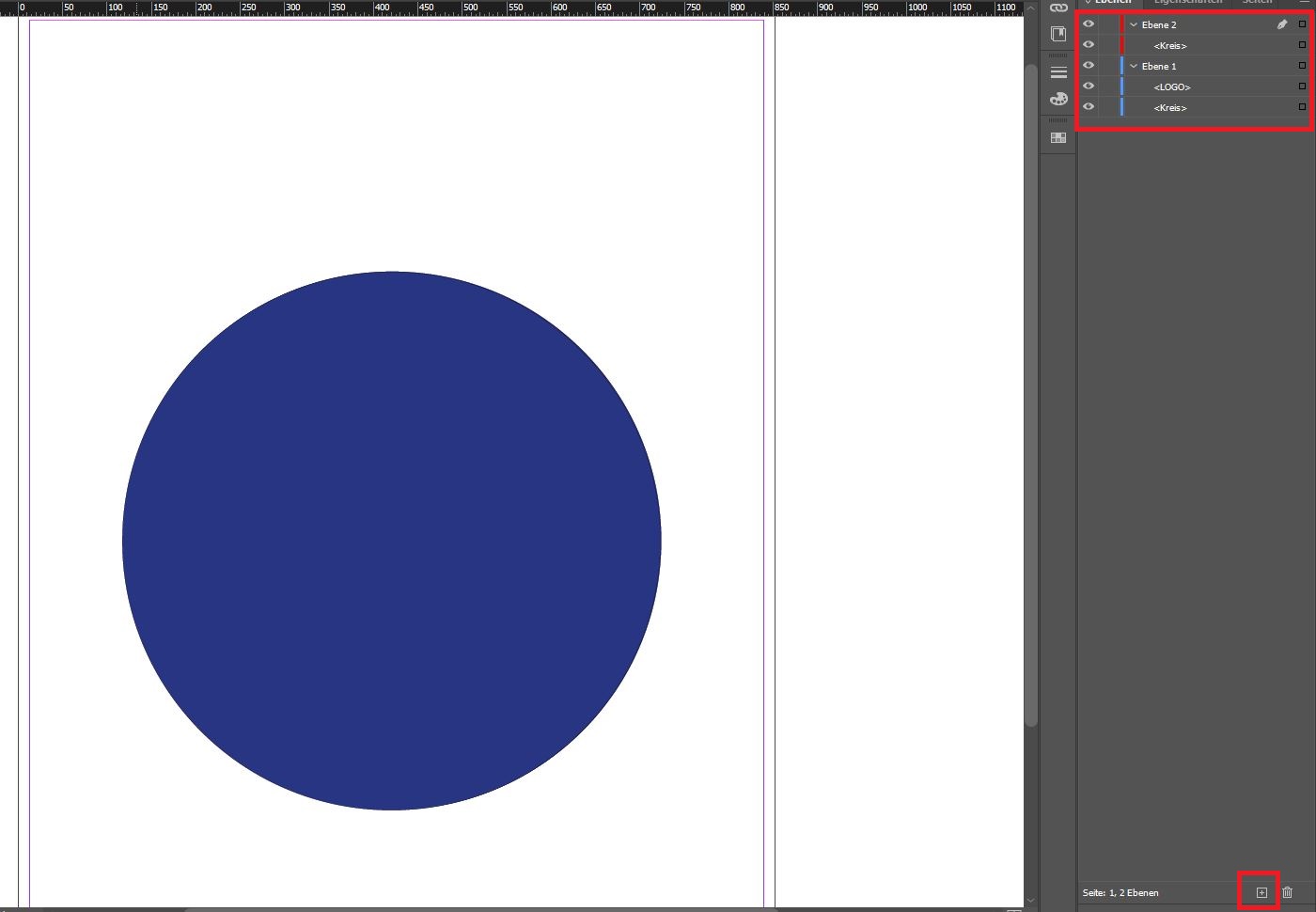Select the Kreis item under Ebene 2
Viewport: 1316px width, 912px height.
point(1170,45)
